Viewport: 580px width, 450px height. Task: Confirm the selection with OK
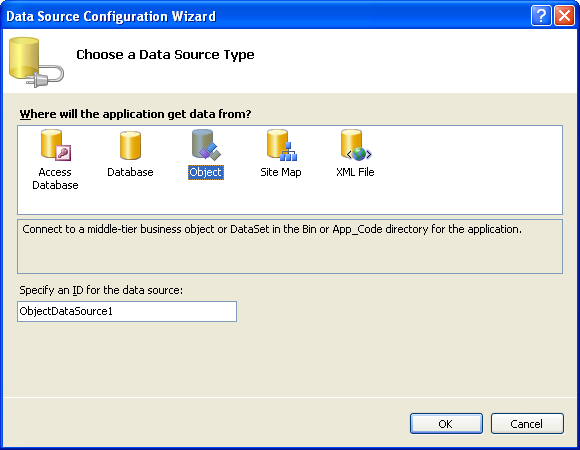click(x=446, y=424)
